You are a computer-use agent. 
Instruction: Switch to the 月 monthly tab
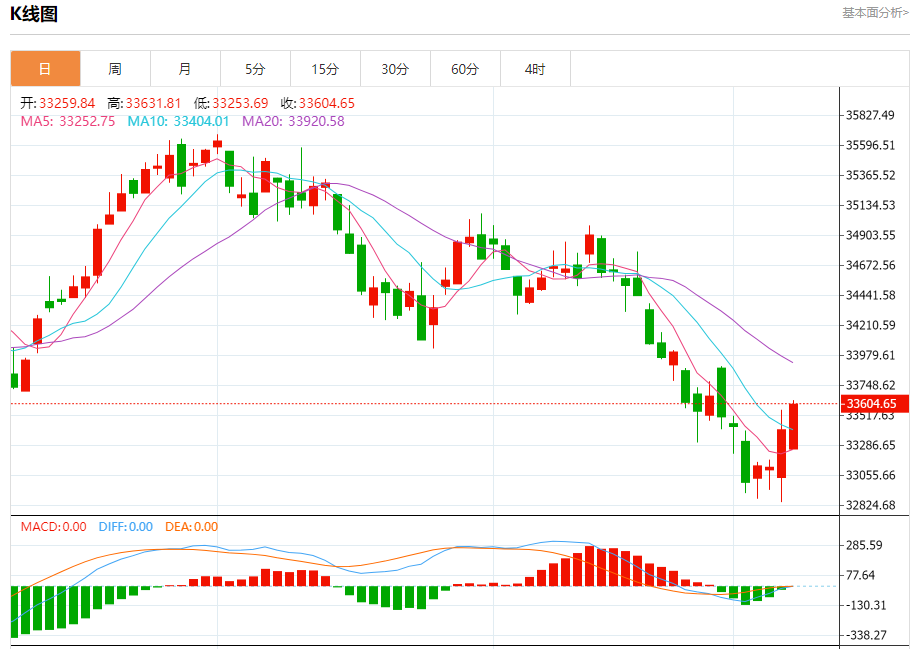click(185, 69)
